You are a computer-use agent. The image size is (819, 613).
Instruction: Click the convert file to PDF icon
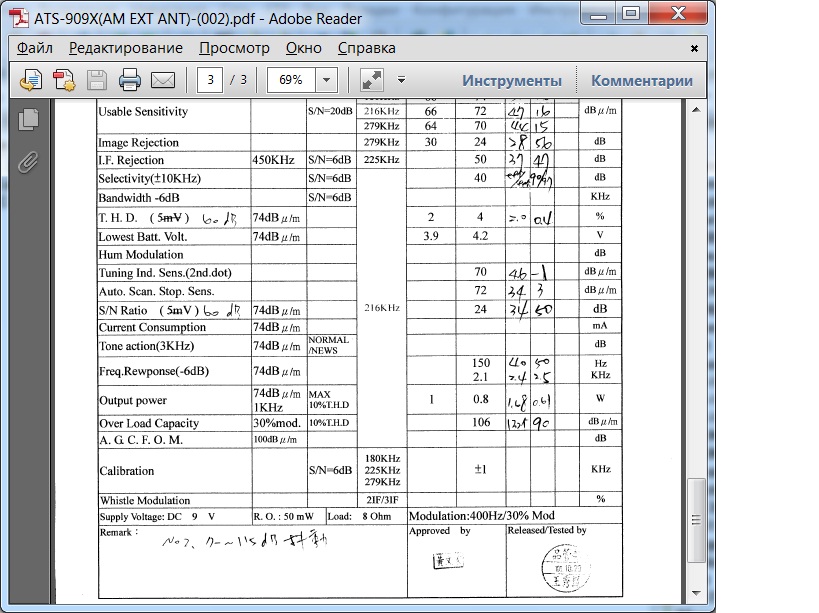64,80
